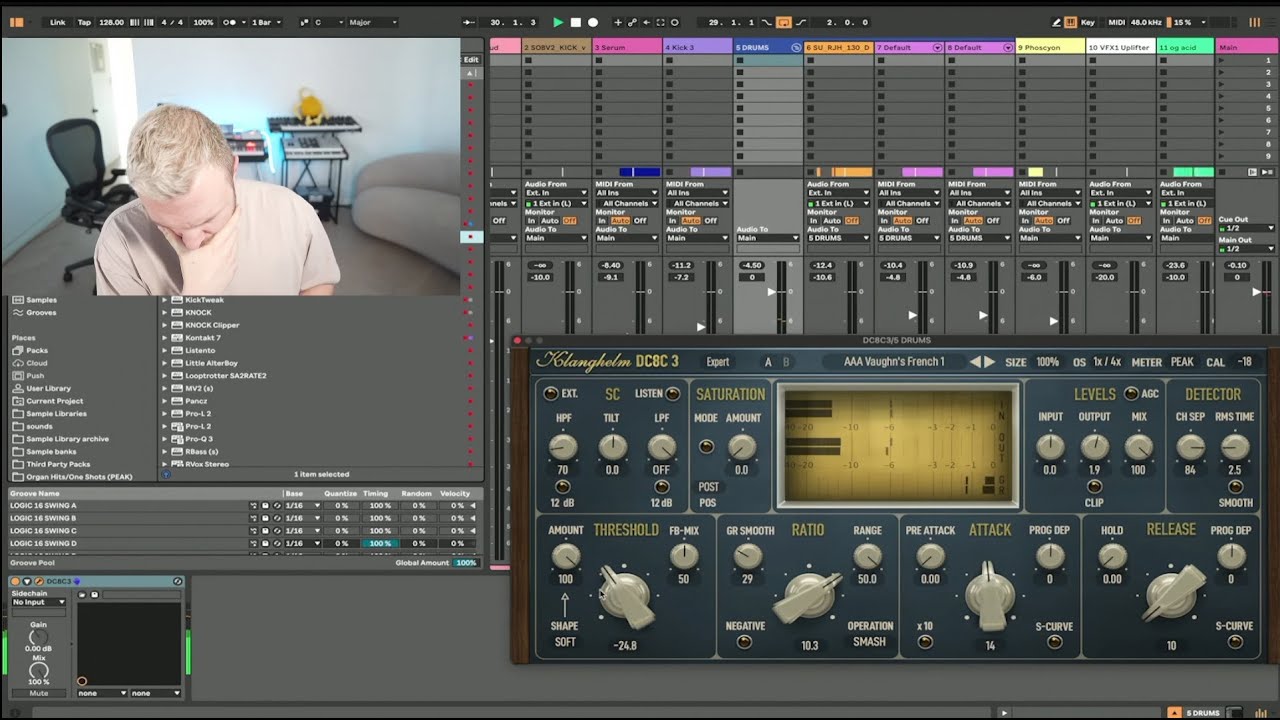Select DC8C 3 state B
The width and height of the screenshot is (1280, 720).
pyautogui.click(x=785, y=362)
